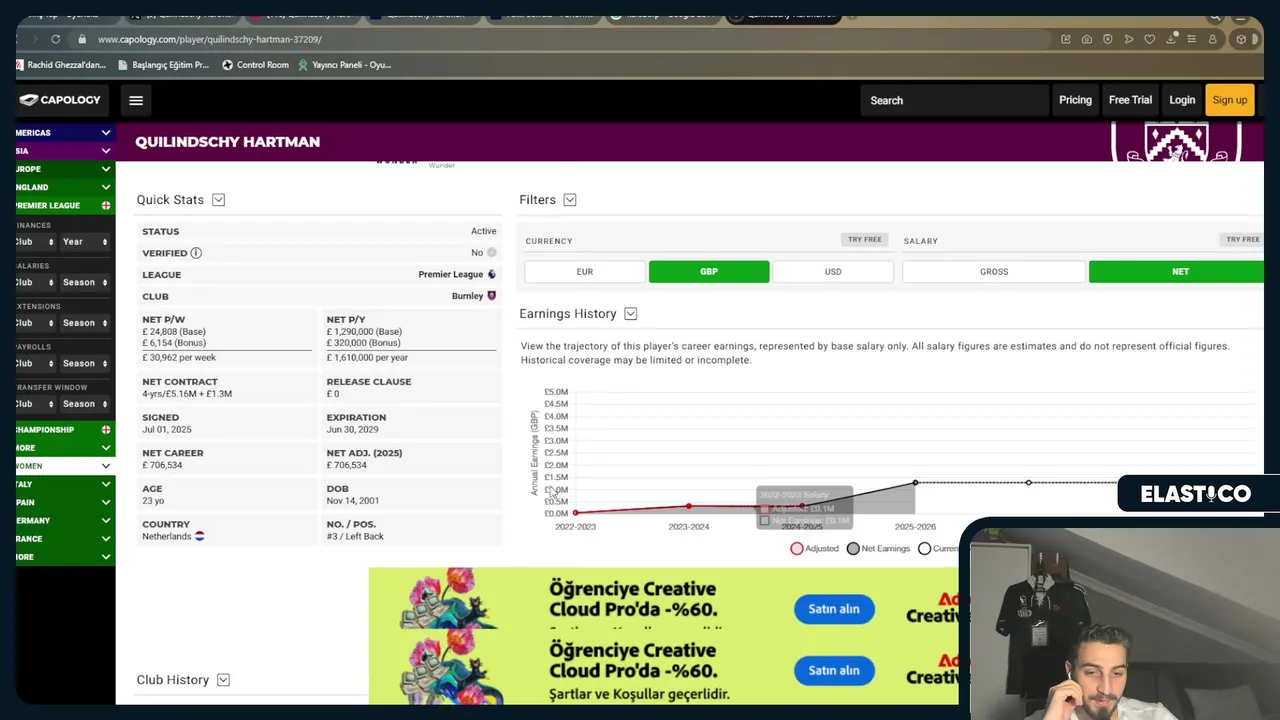Open the Pricing page

pos(1075,100)
